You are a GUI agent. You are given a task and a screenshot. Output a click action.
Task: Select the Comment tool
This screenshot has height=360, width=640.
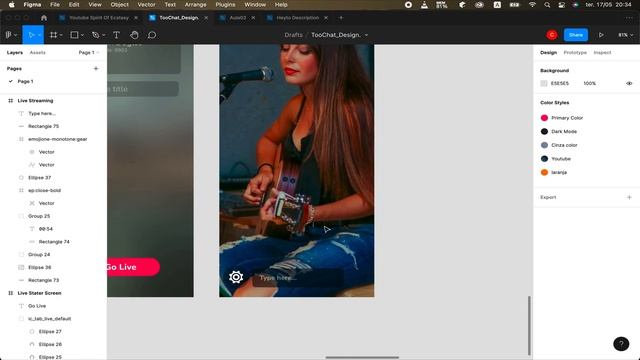click(x=152, y=35)
